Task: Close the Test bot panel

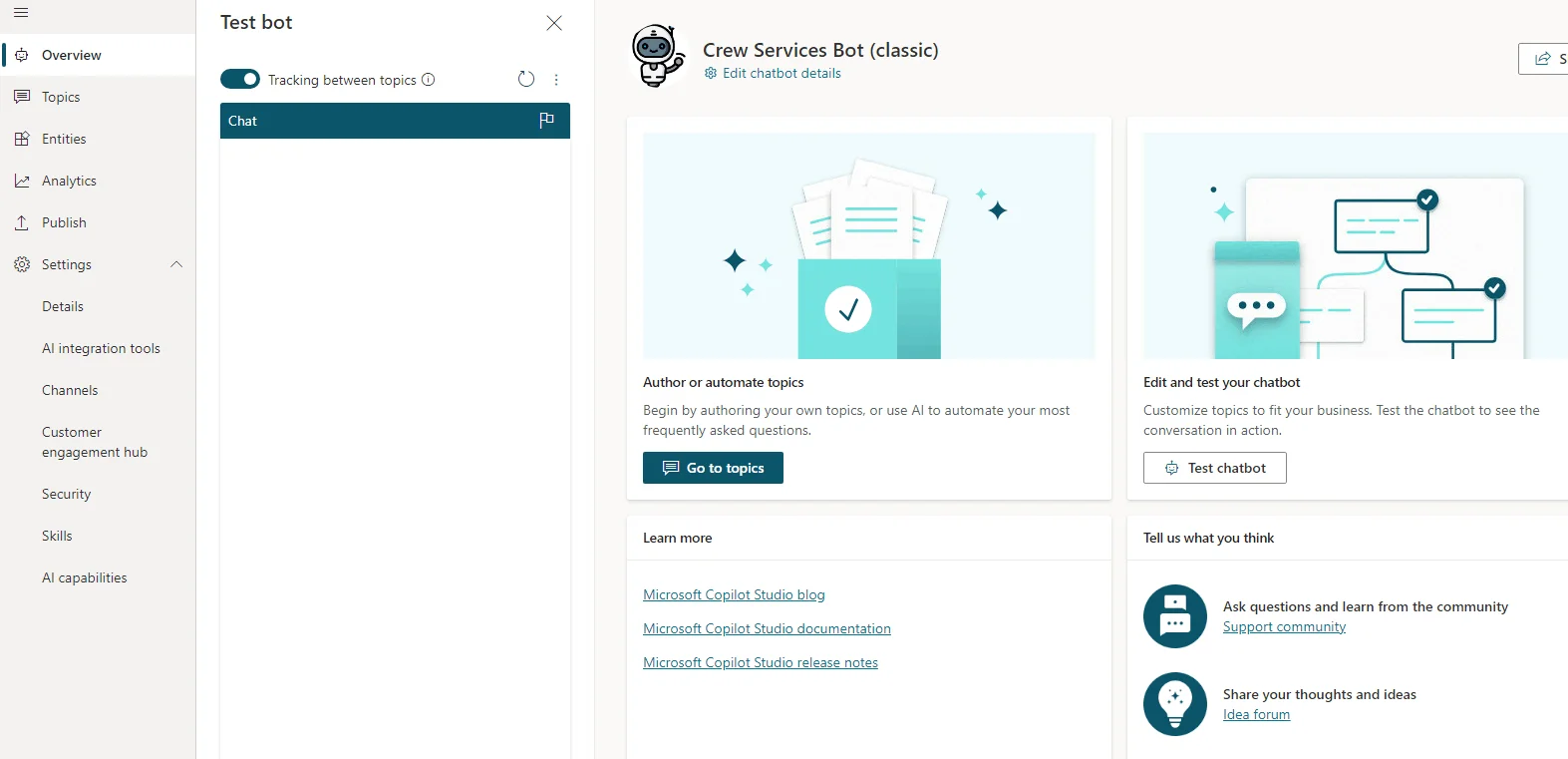Action: click(554, 23)
